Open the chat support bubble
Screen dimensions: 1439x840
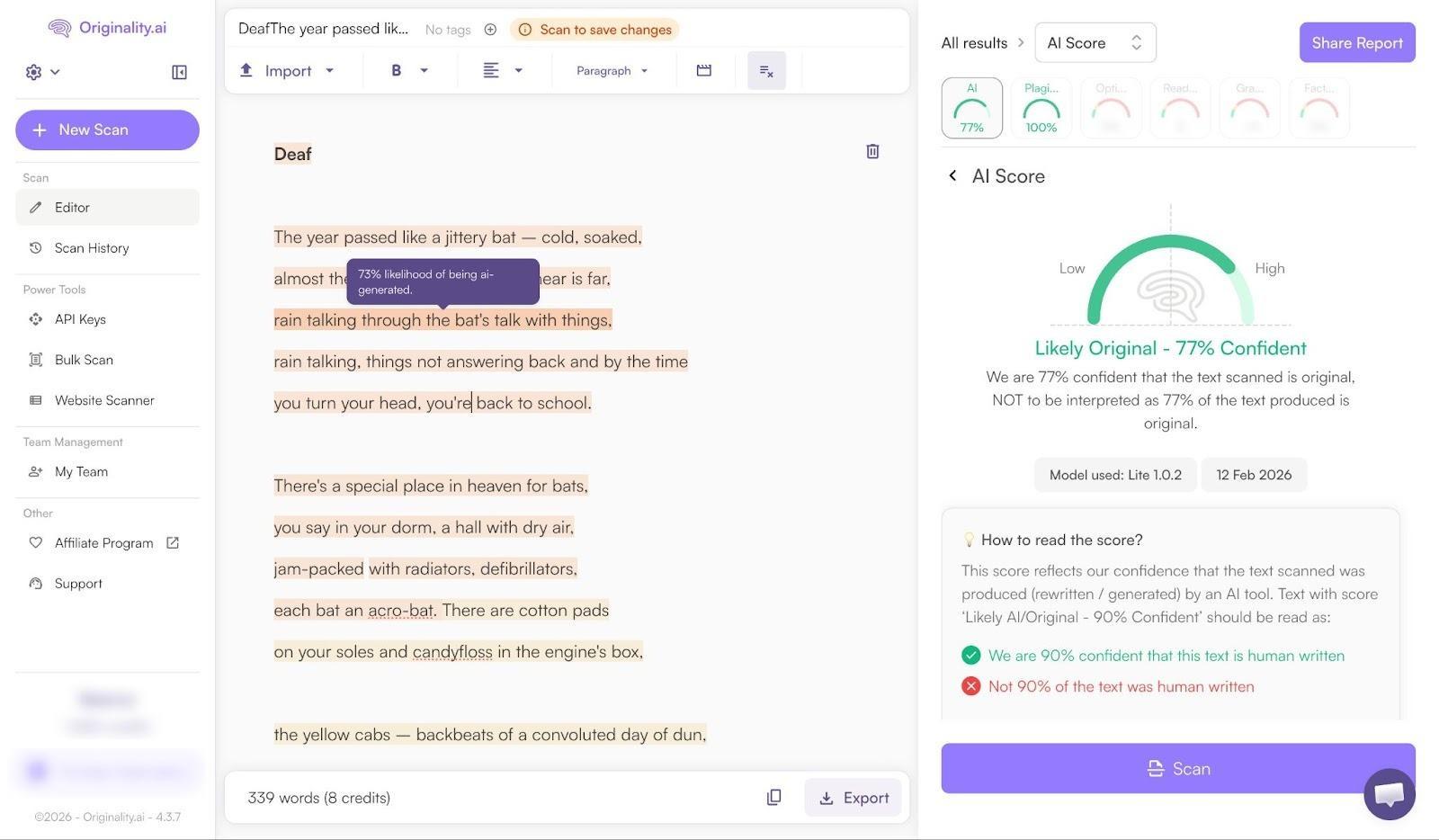tap(1389, 793)
